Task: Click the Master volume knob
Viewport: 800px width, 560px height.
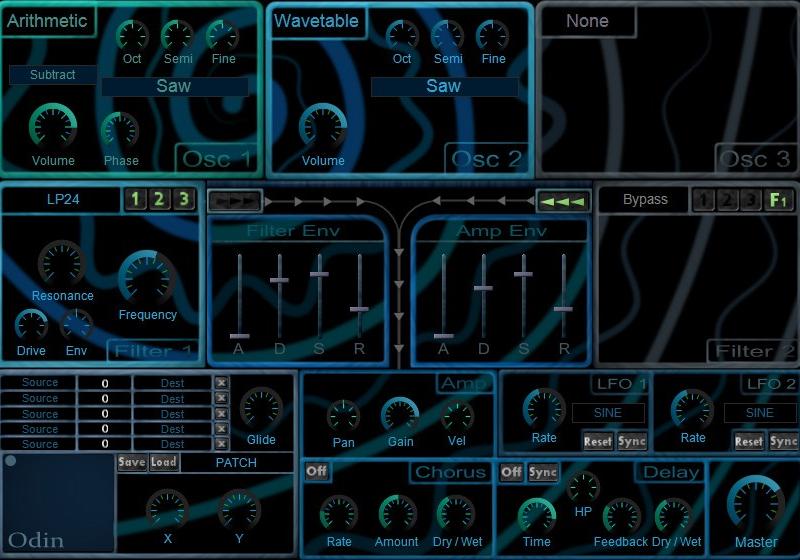Action: 755,503
